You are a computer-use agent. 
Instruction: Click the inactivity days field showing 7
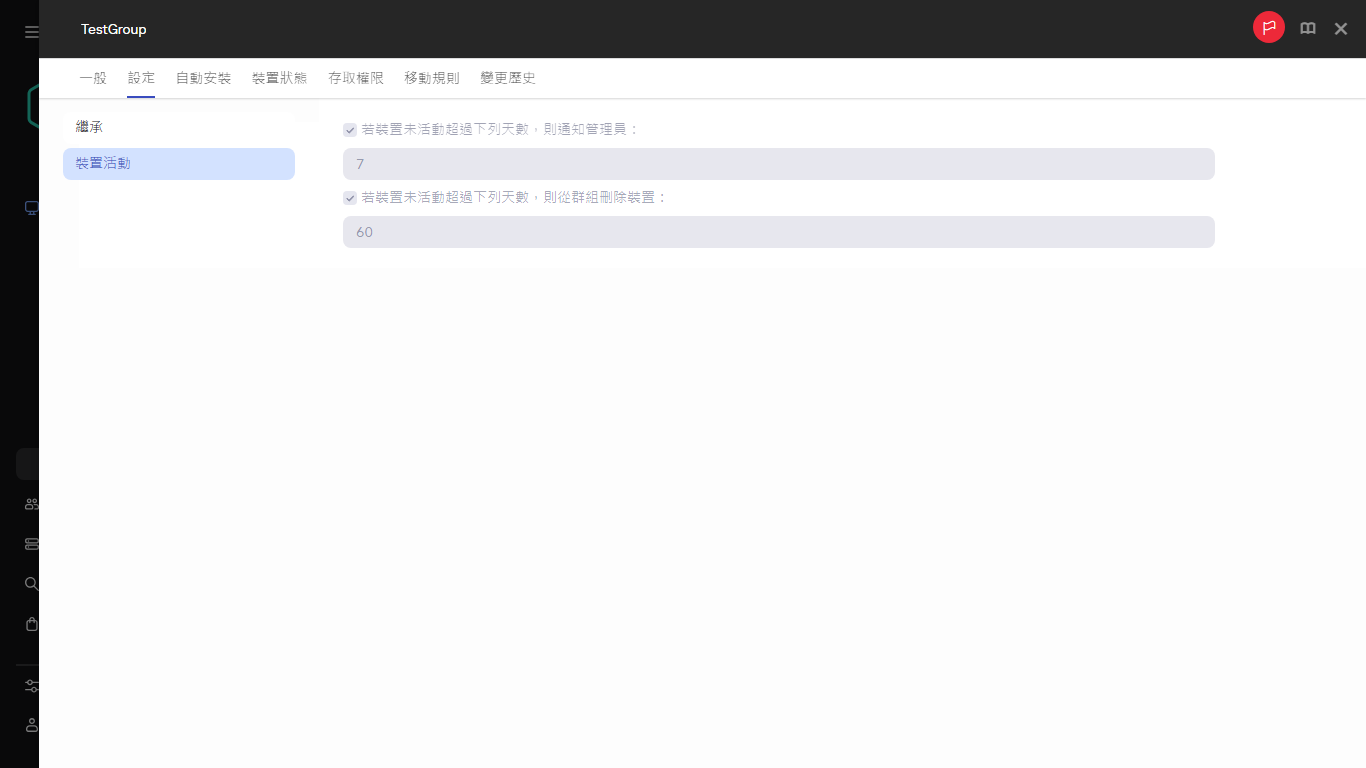point(779,164)
